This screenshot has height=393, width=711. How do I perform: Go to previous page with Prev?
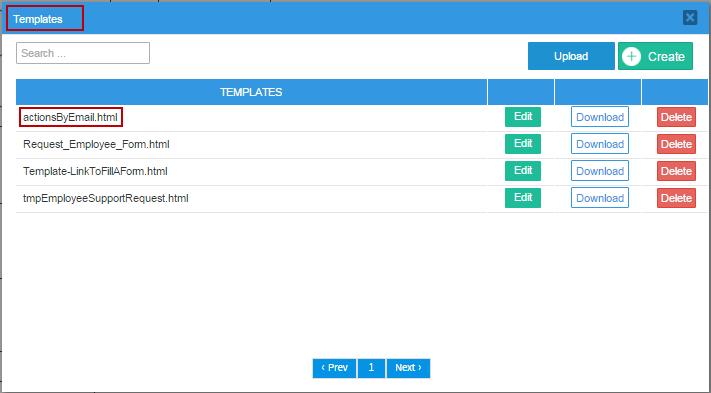[334, 368]
